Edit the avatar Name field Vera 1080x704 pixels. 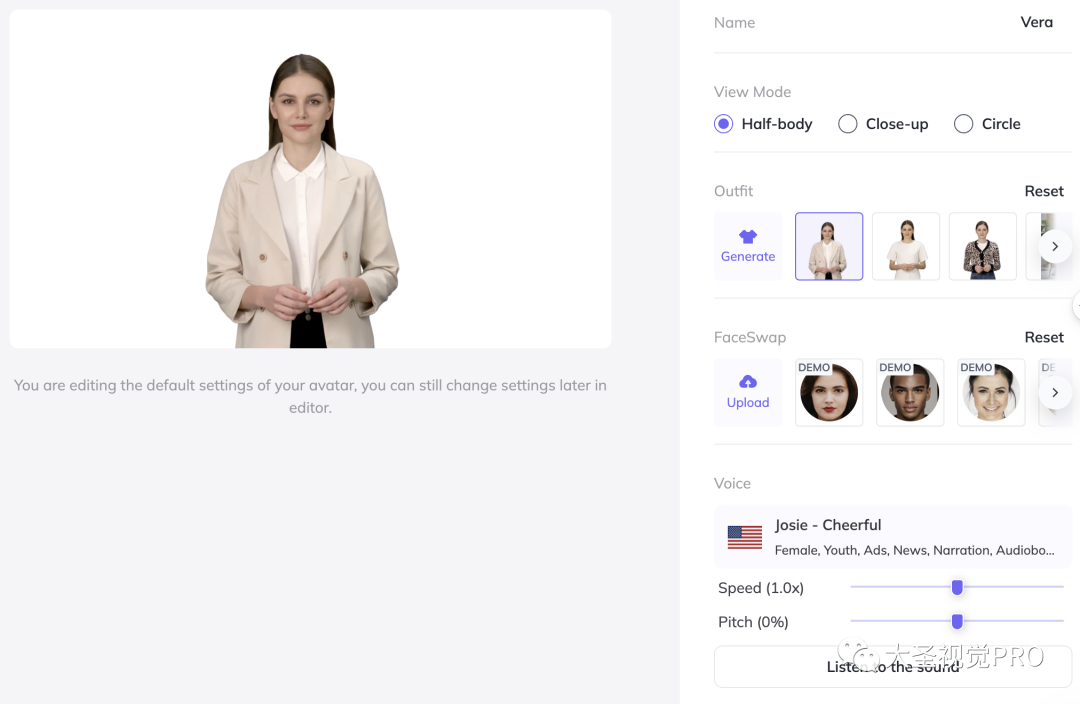tap(1036, 22)
